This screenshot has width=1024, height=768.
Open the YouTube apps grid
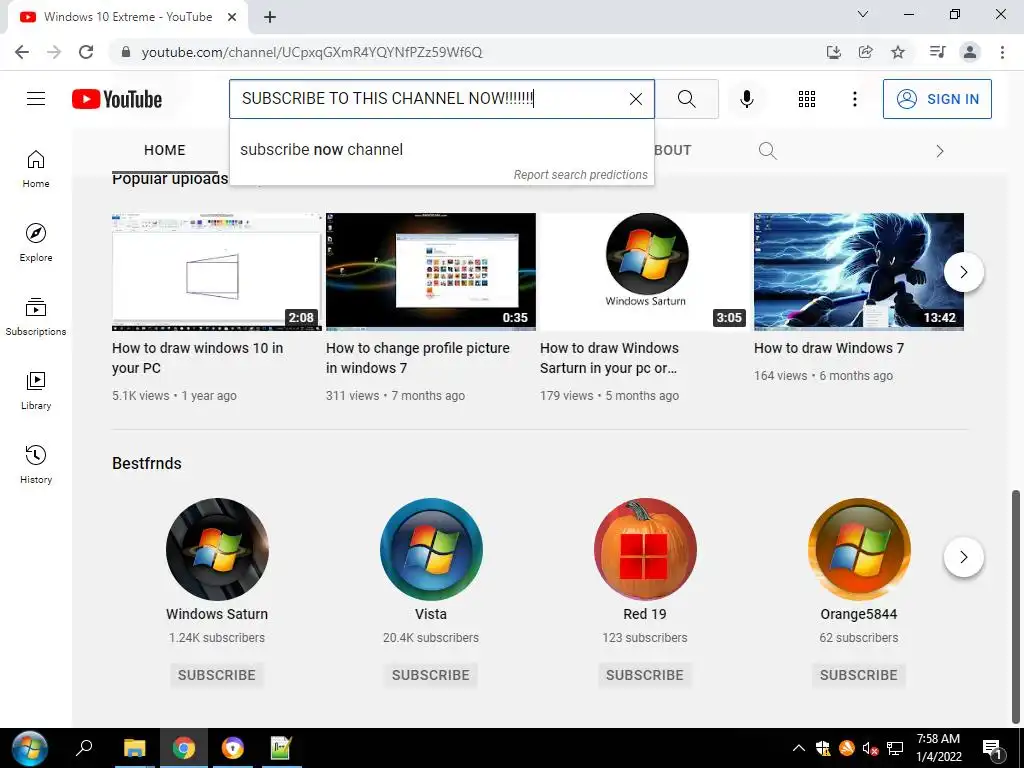[807, 99]
